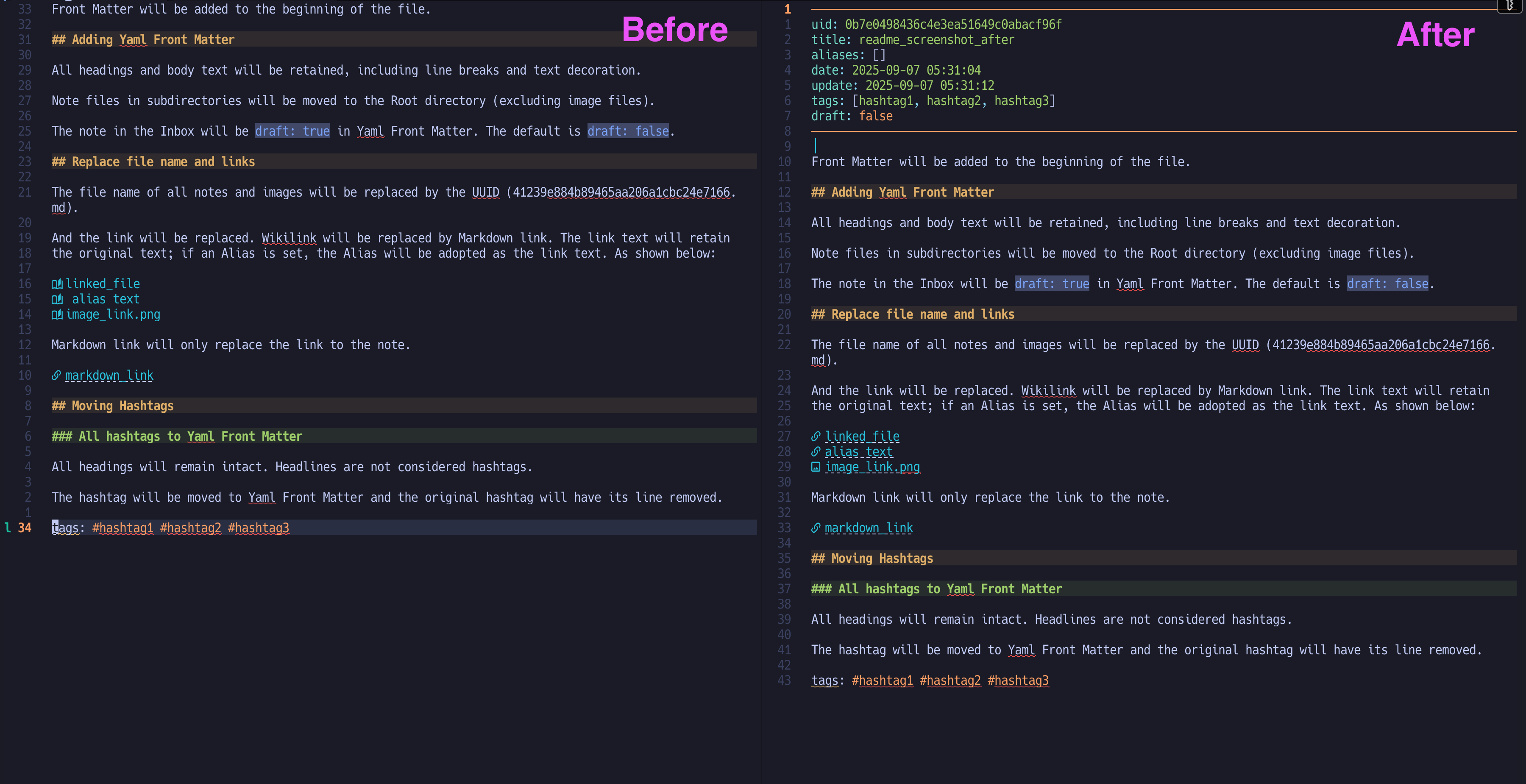Image resolution: width=1526 pixels, height=784 pixels.
Task: Click the wiki icon beside linked_file
Action: [57, 284]
